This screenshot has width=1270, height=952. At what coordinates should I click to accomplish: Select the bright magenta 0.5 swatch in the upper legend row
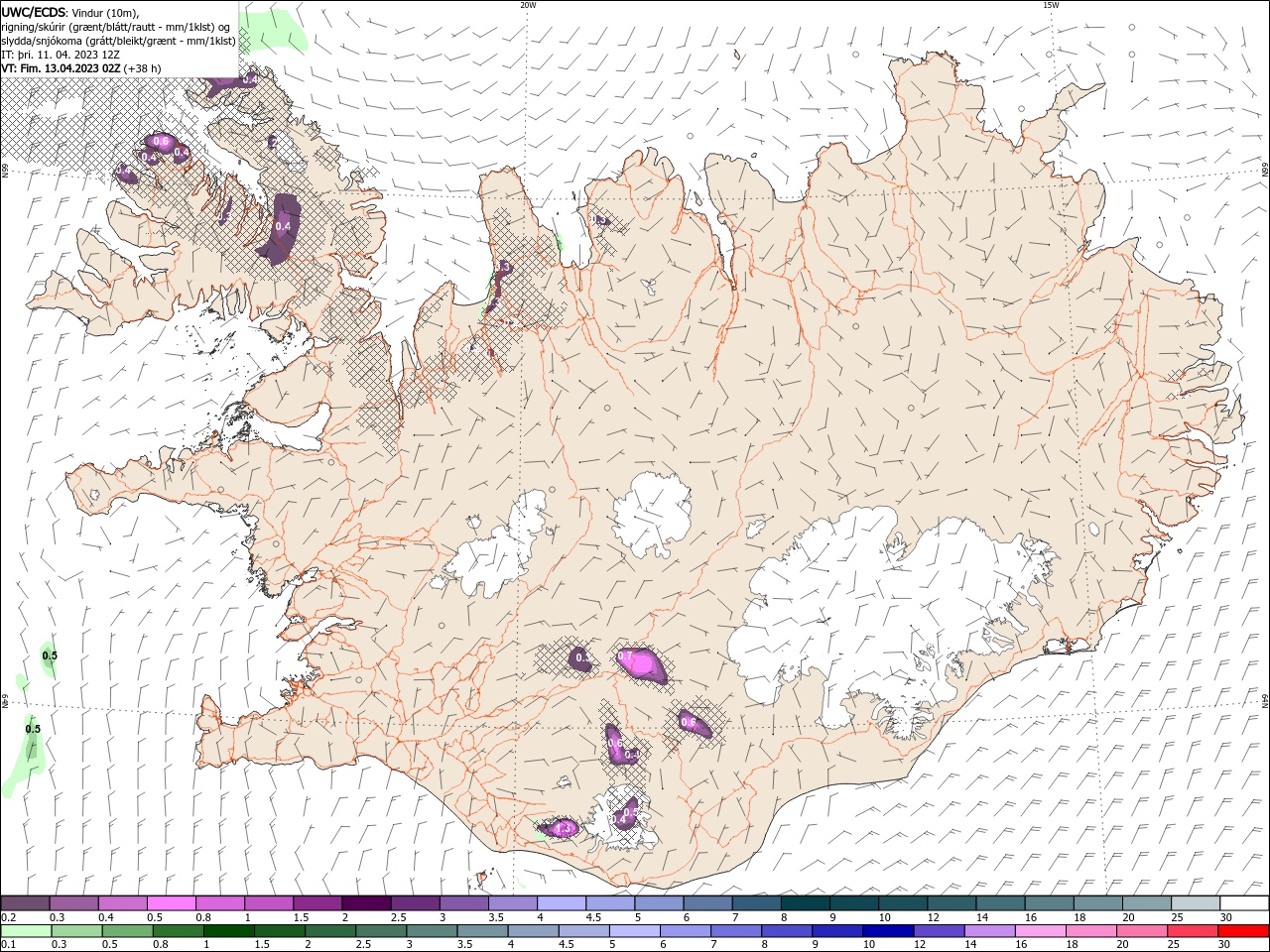pyautogui.click(x=171, y=903)
